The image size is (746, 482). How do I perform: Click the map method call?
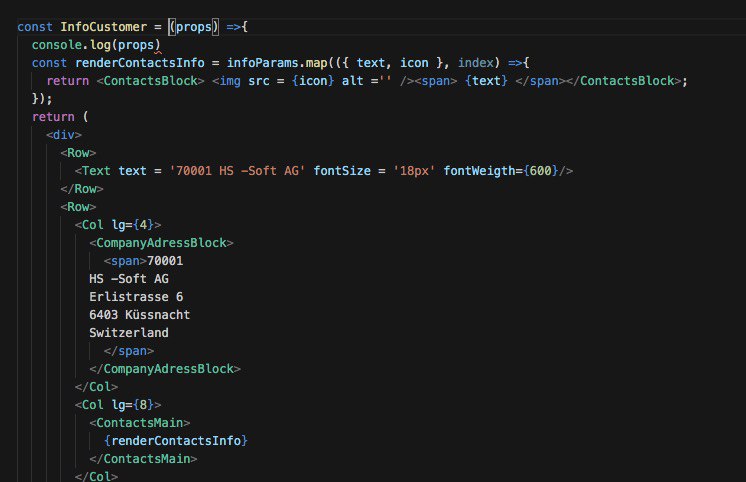(316, 63)
